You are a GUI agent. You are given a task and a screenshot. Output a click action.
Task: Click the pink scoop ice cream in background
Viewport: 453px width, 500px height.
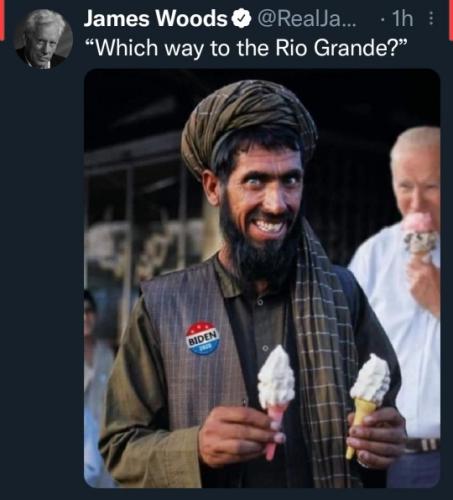pyautogui.click(x=420, y=234)
